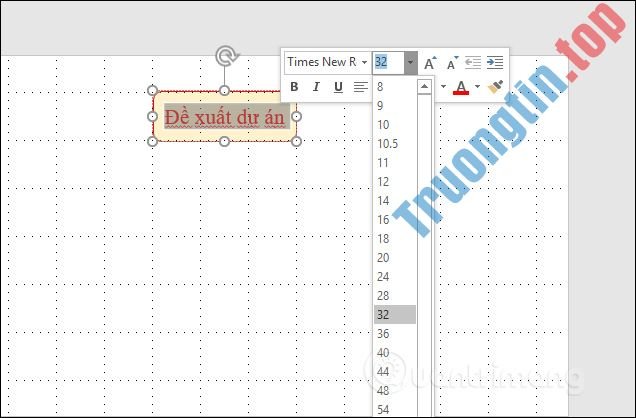Choose font size 20
636x418 pixels.
coord(395,257)
